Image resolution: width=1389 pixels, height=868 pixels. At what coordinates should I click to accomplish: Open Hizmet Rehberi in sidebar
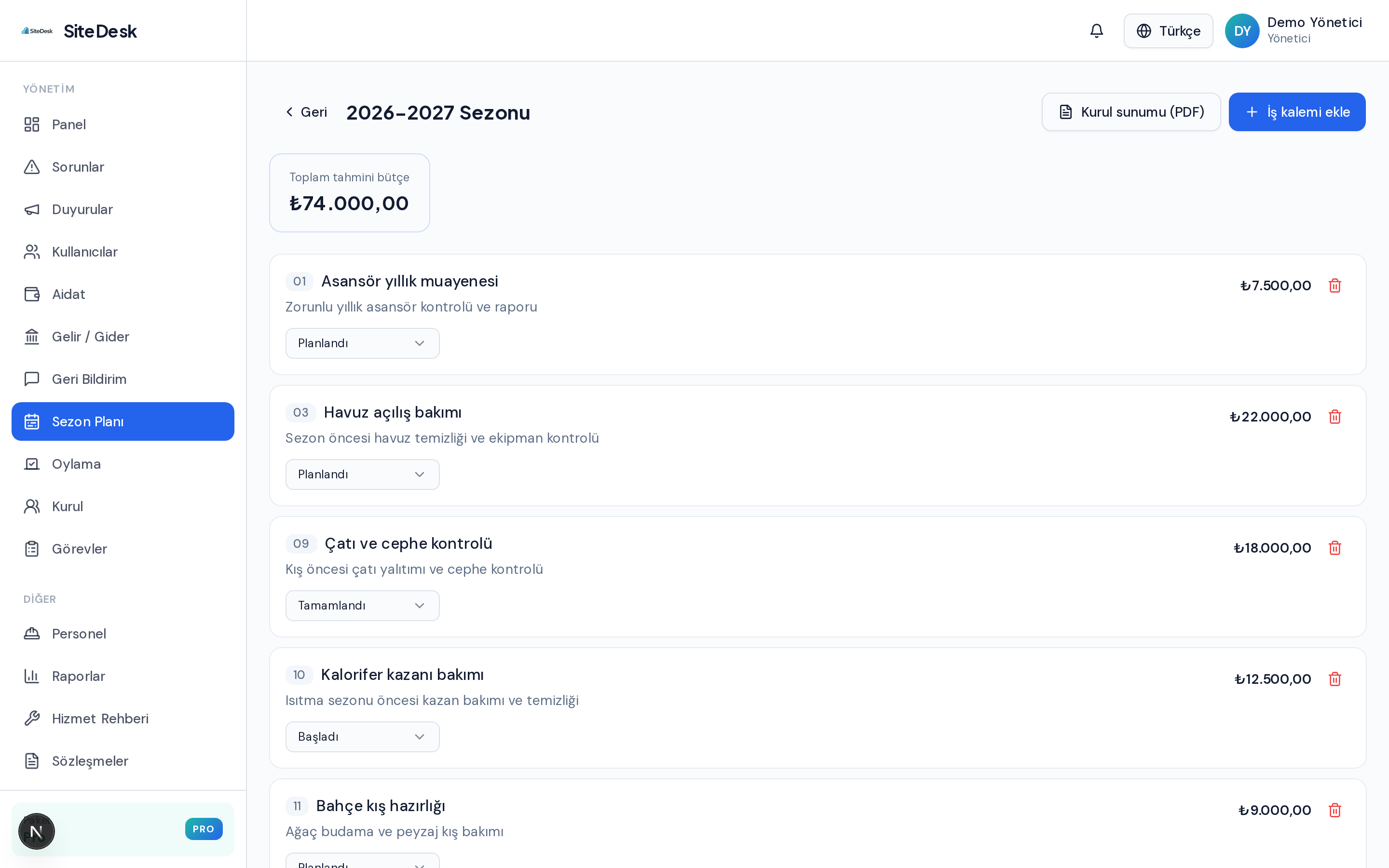point(123,719)
